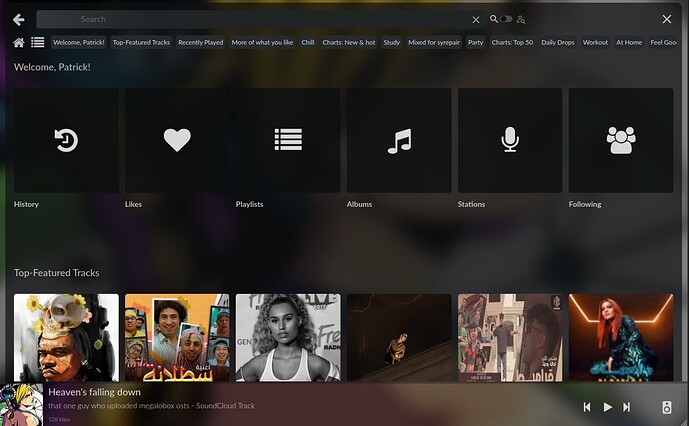The height and width of the screenshot is (426, 689).
Task: Open the Likes heart tile
Action: coord(177,140)
